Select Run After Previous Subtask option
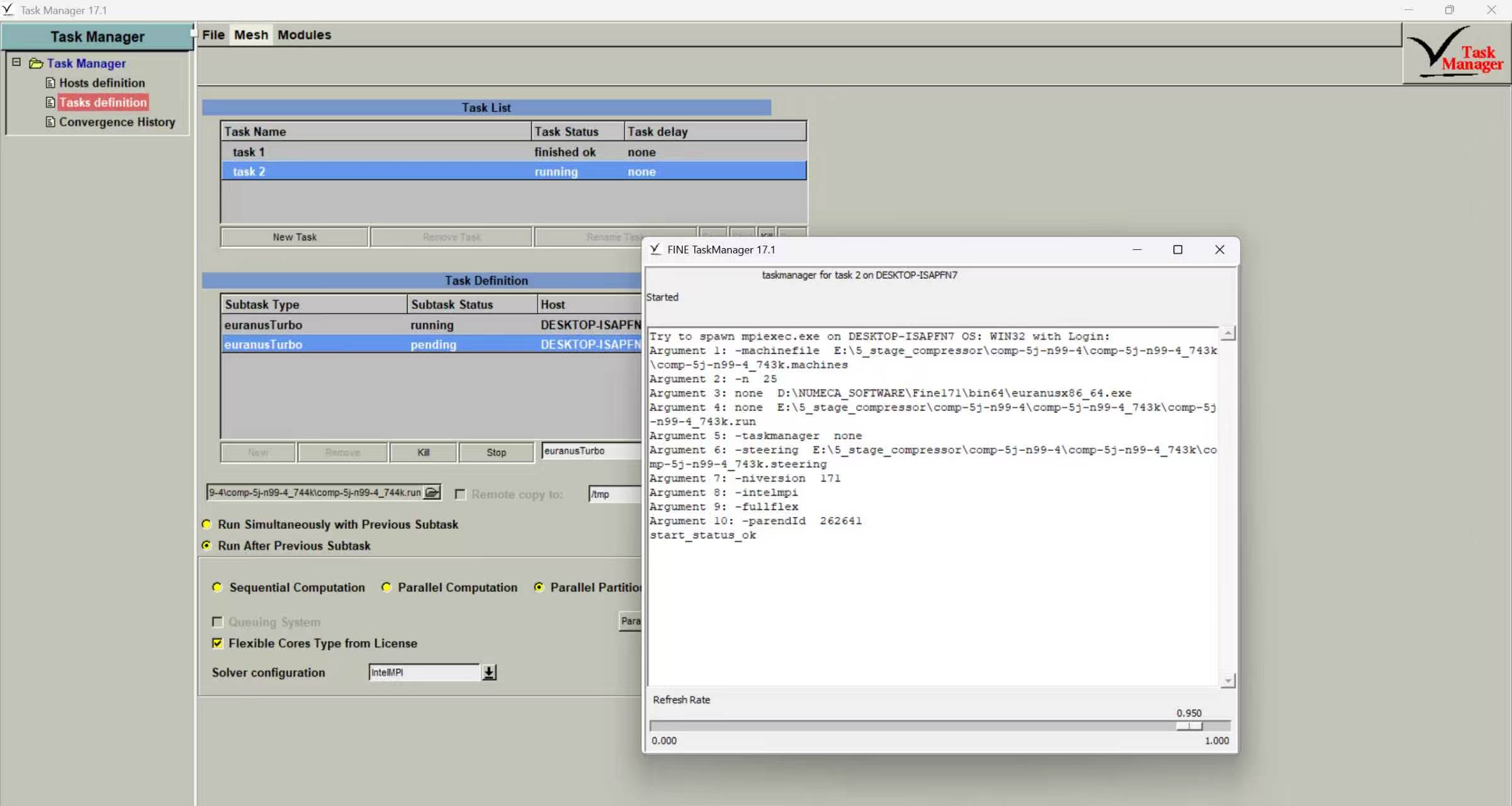Viewport: 1512px width, 806px height. coord(206,545)
